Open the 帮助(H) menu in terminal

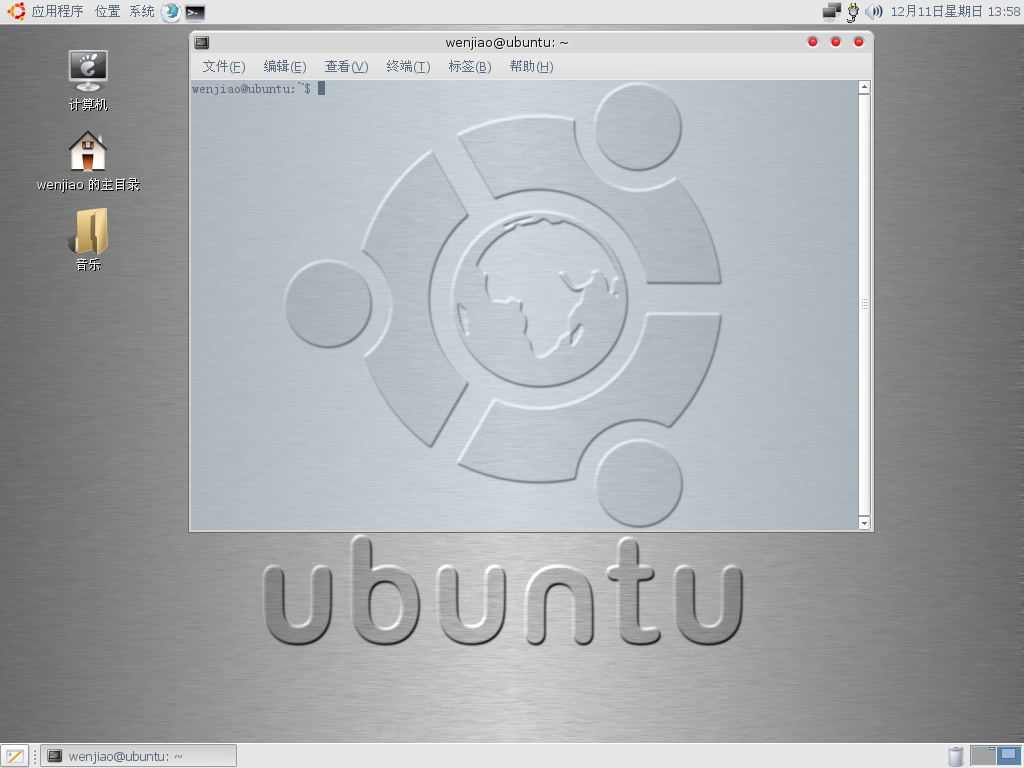pos(531,67)
